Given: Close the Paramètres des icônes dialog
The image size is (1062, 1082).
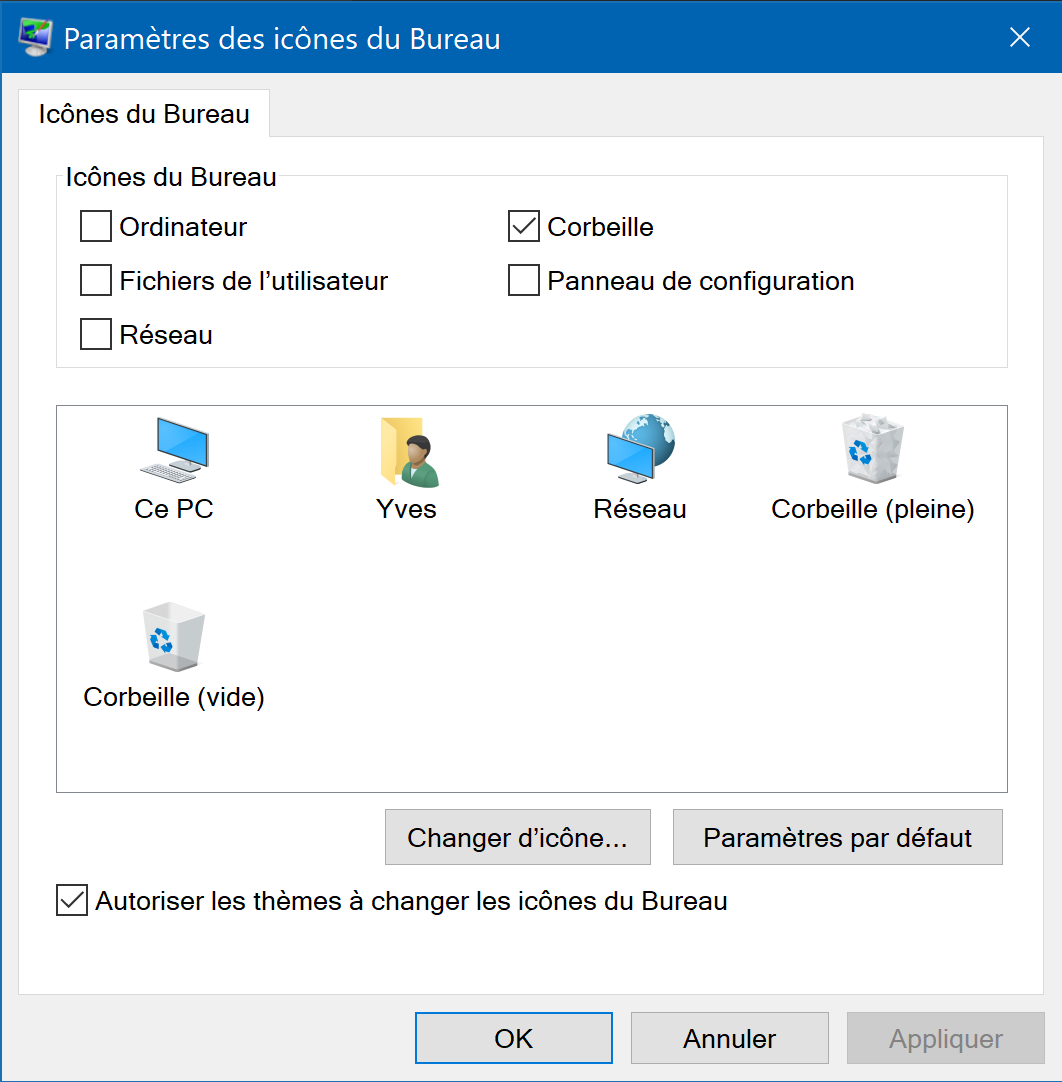Looking at the screenshot, I should click(x=1019, y=38).
